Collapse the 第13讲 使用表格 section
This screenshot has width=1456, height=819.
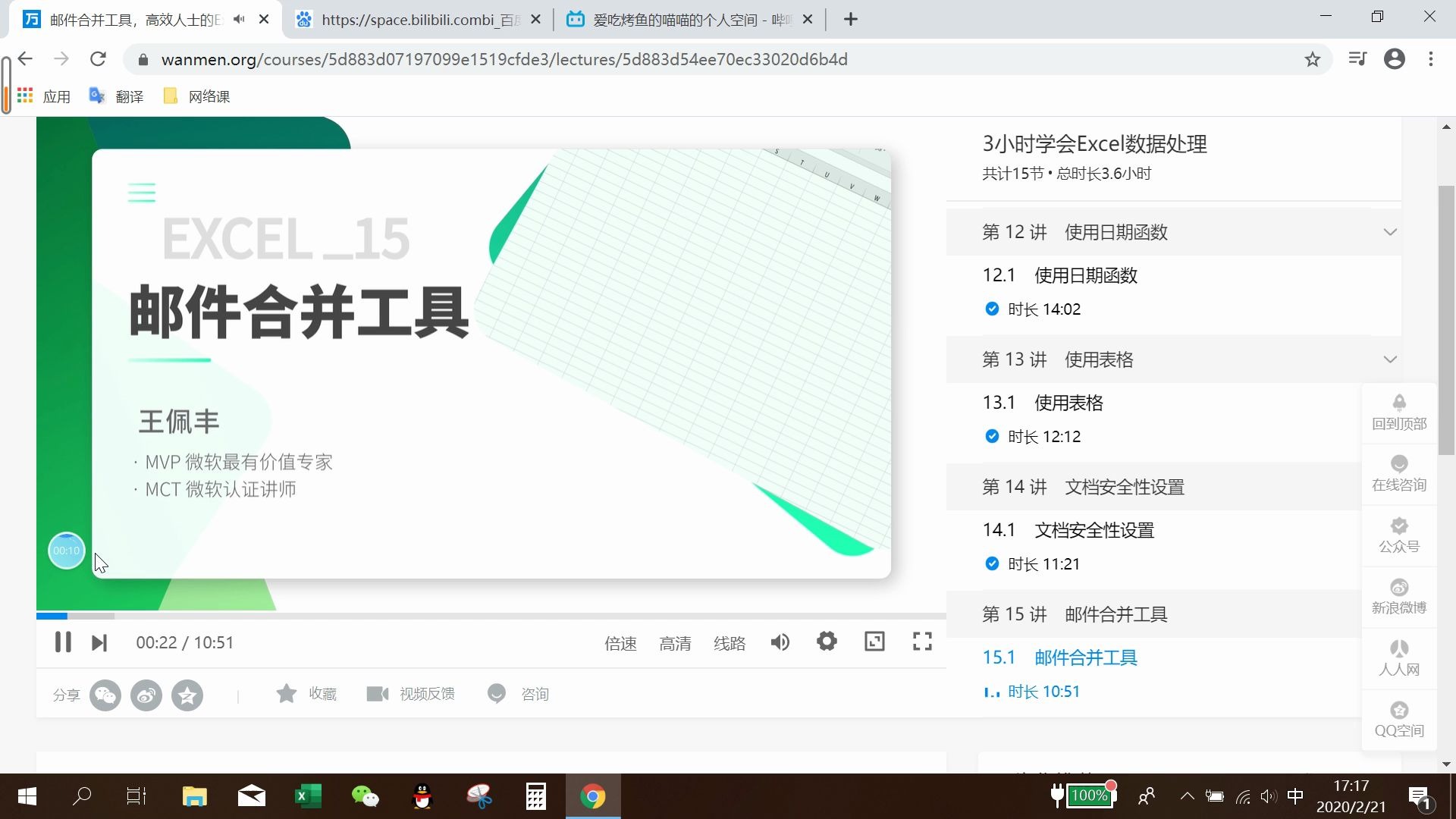(1390, 359)
